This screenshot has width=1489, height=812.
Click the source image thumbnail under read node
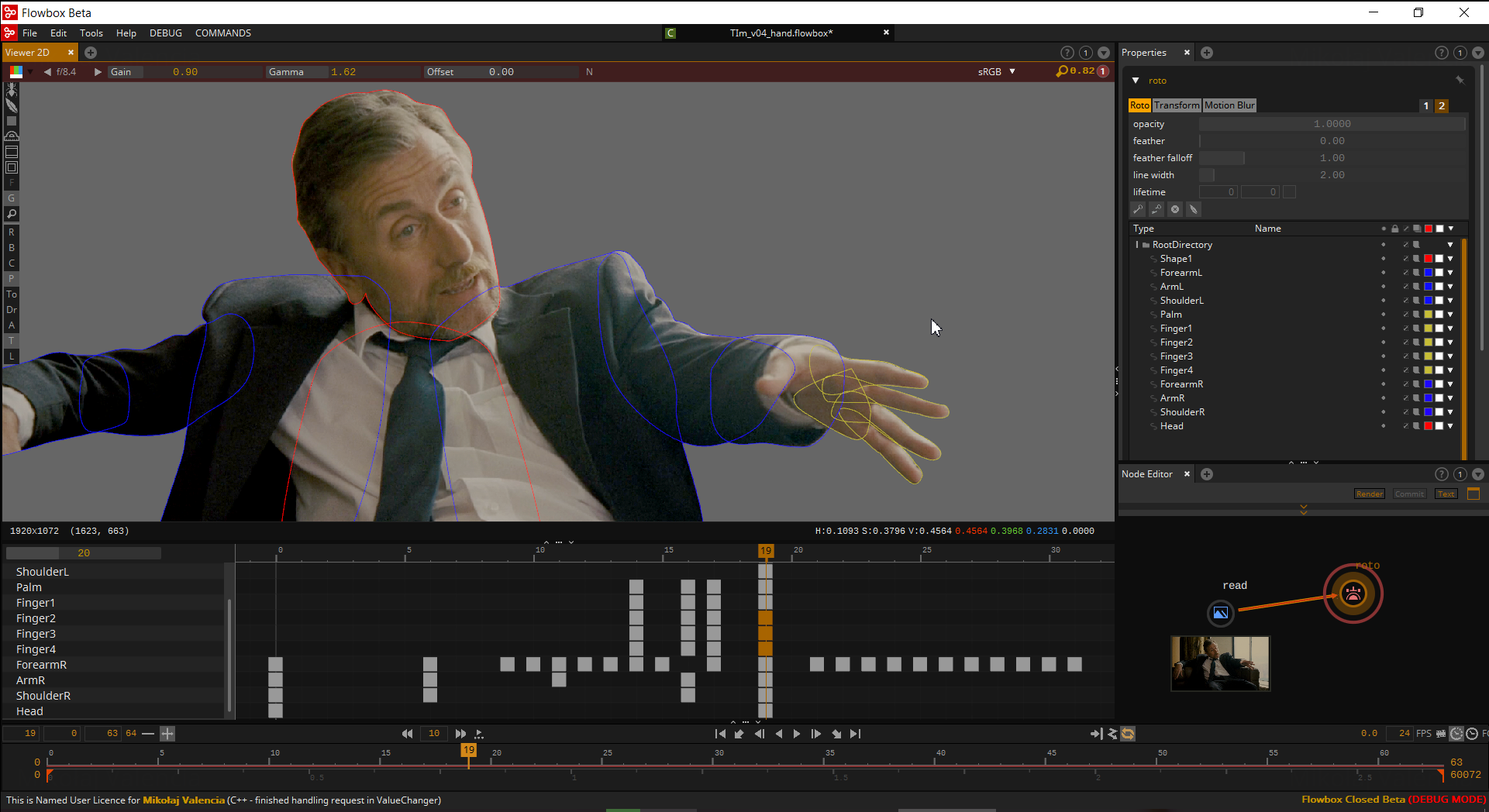pyautogui.click(x=1220, y=663)
